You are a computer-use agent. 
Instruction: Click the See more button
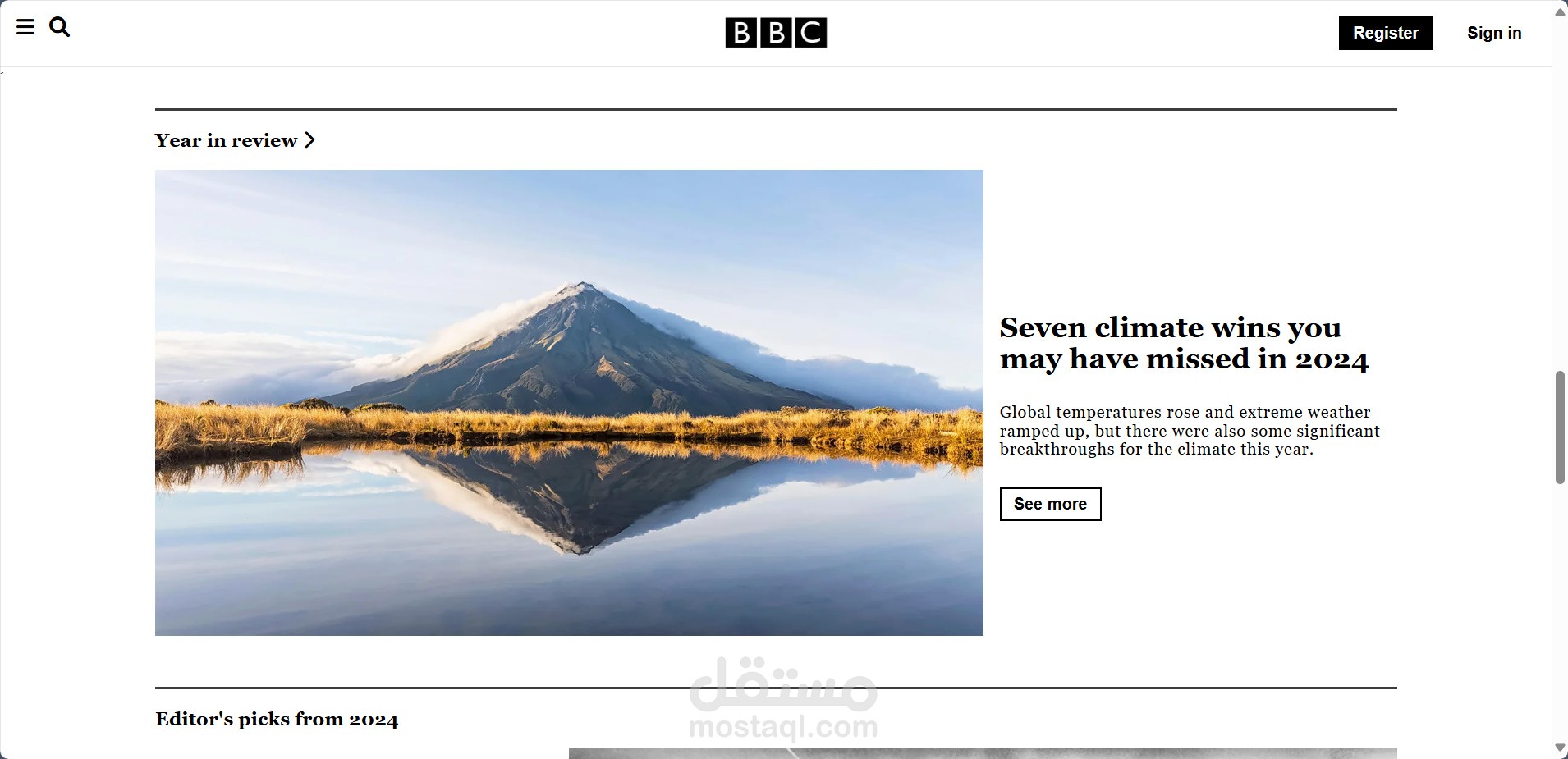pyautogui.click(x=1050, y=504)
